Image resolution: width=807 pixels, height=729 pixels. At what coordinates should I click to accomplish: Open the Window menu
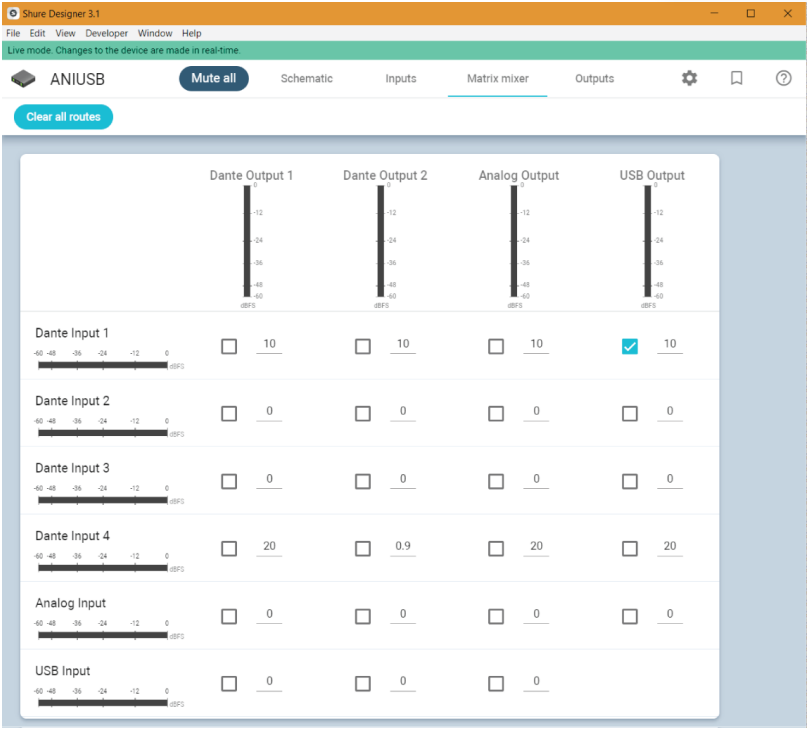click(x=155, y=32)
